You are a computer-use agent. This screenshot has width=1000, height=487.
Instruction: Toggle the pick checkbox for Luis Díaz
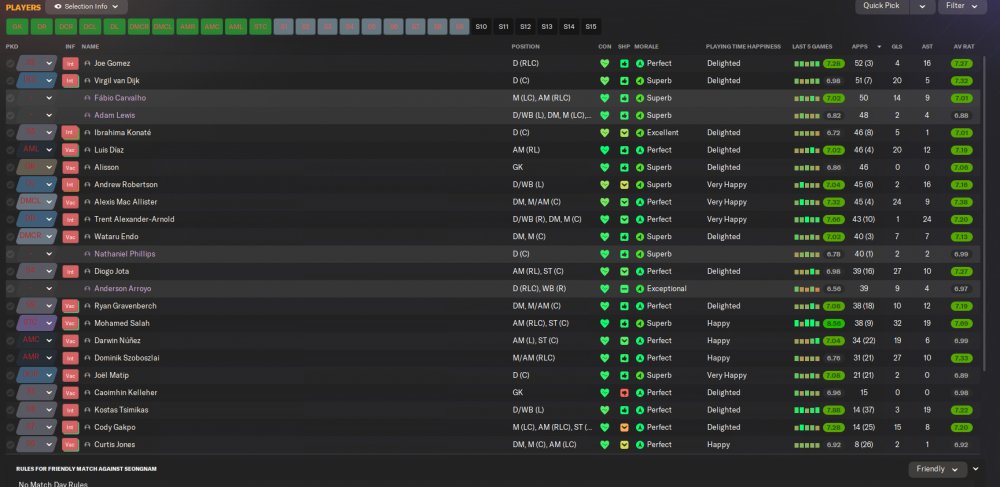(x=10, y=150)
